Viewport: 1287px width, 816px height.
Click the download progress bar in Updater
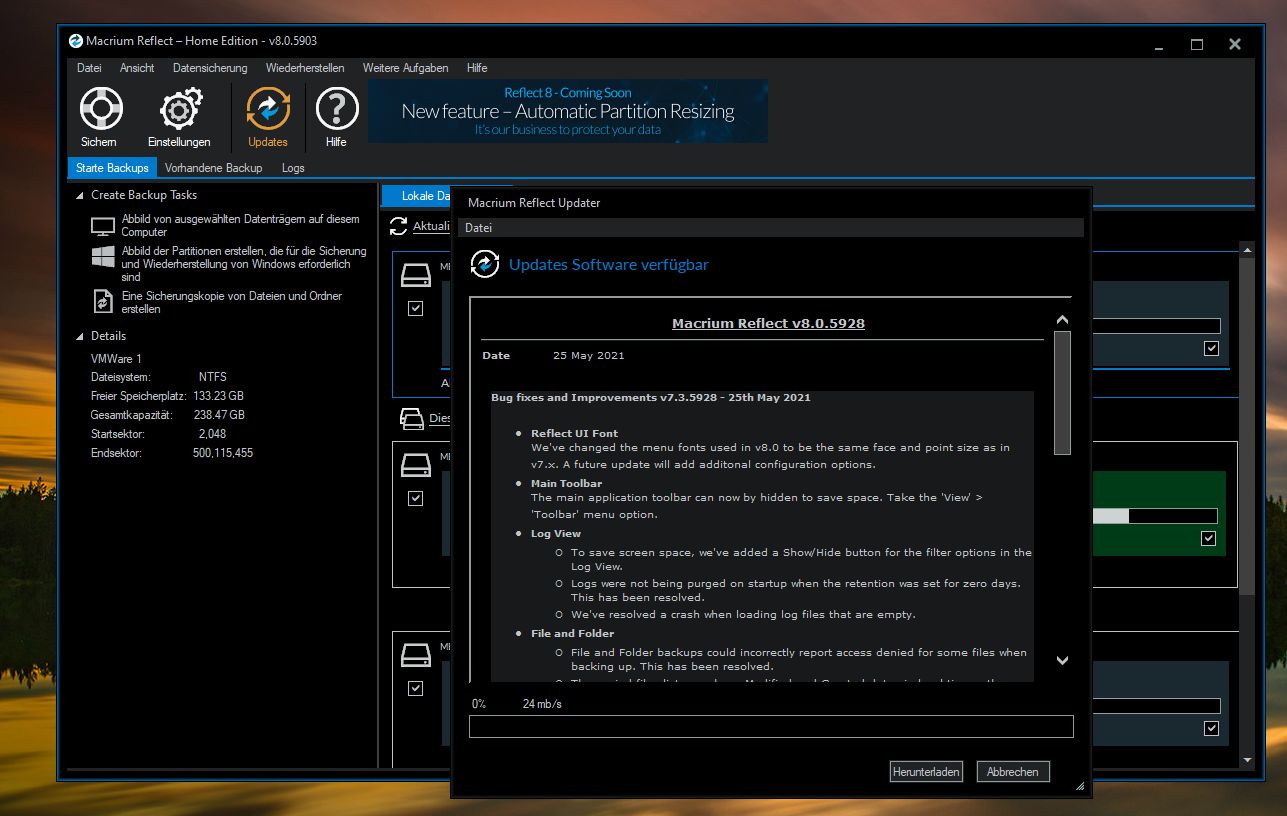click(x=771, y=726)
